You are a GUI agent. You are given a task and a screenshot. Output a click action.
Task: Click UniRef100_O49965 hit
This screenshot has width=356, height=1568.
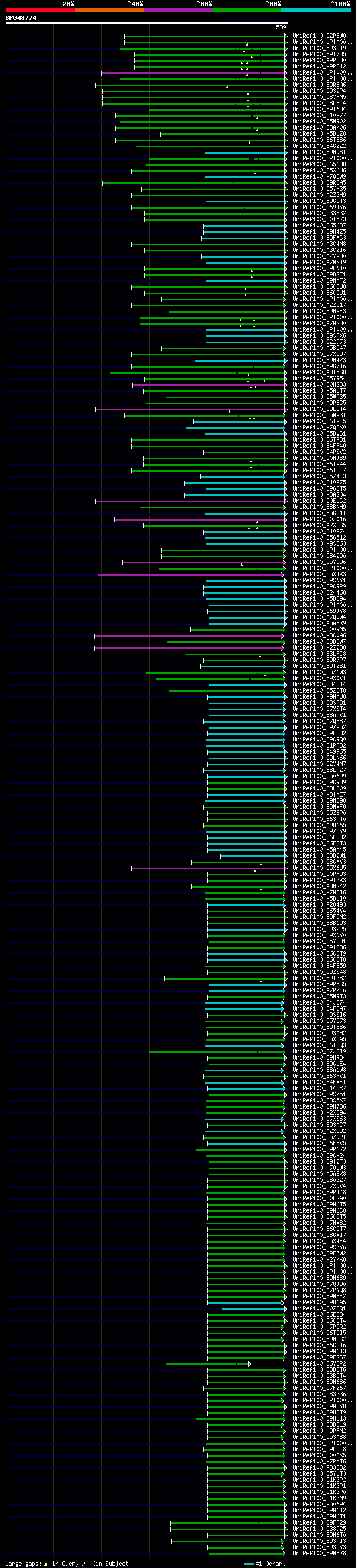coord(319,753)
